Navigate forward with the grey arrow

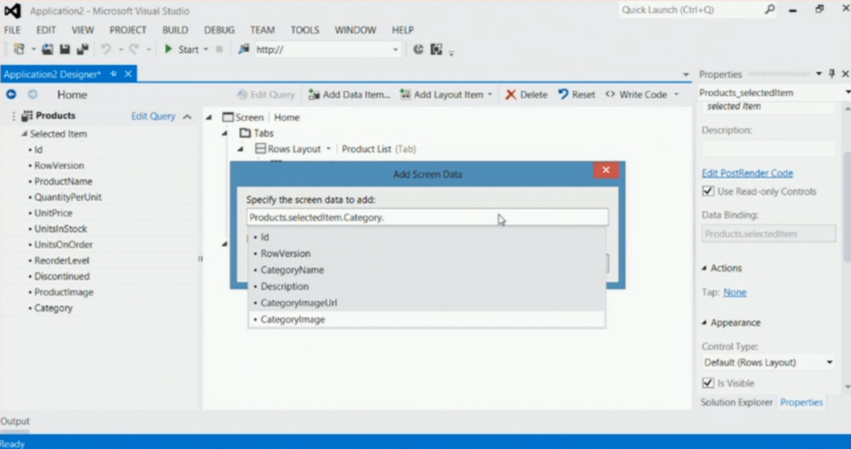click(33, 94)
